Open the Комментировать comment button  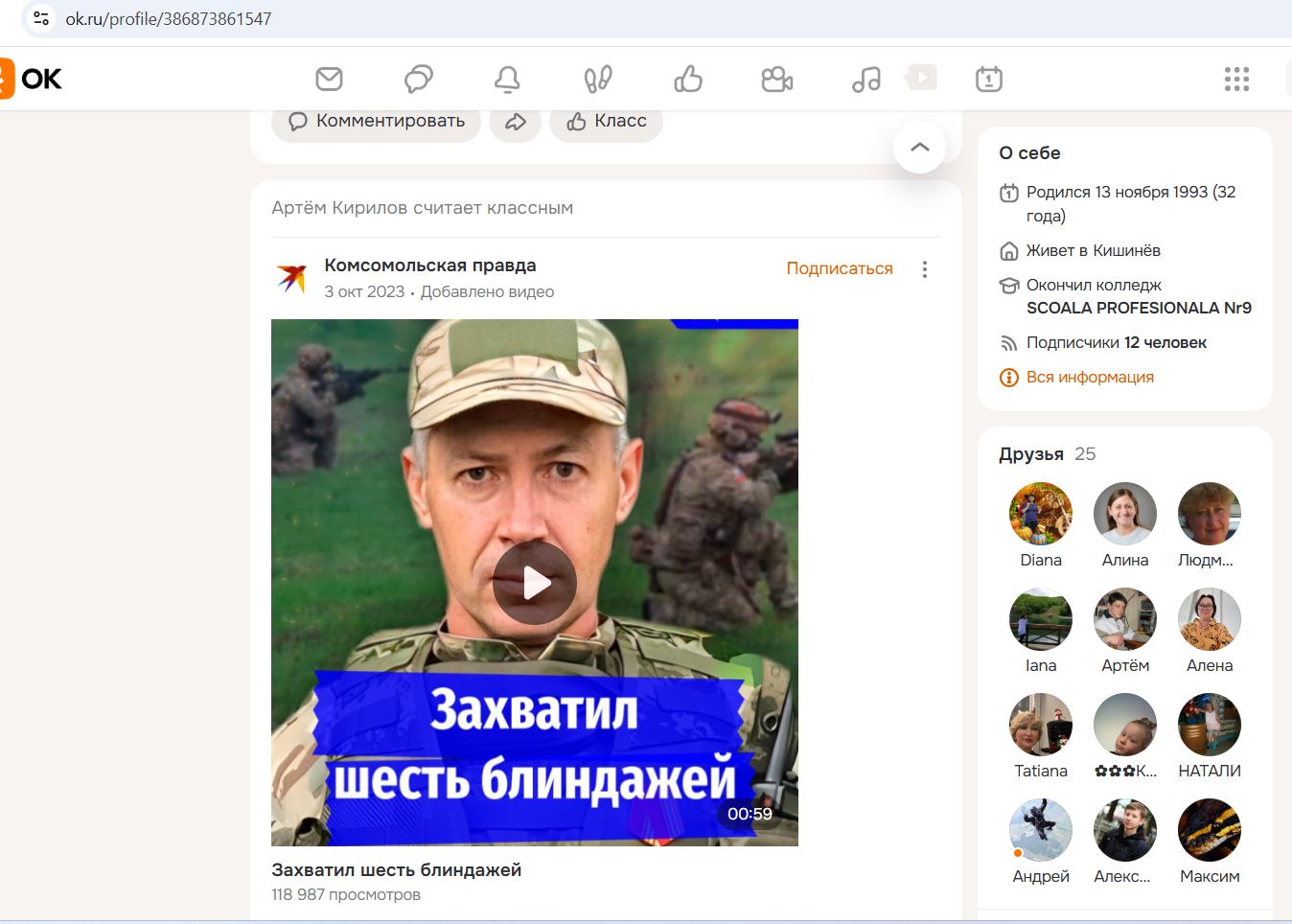(x=375, y=121)
